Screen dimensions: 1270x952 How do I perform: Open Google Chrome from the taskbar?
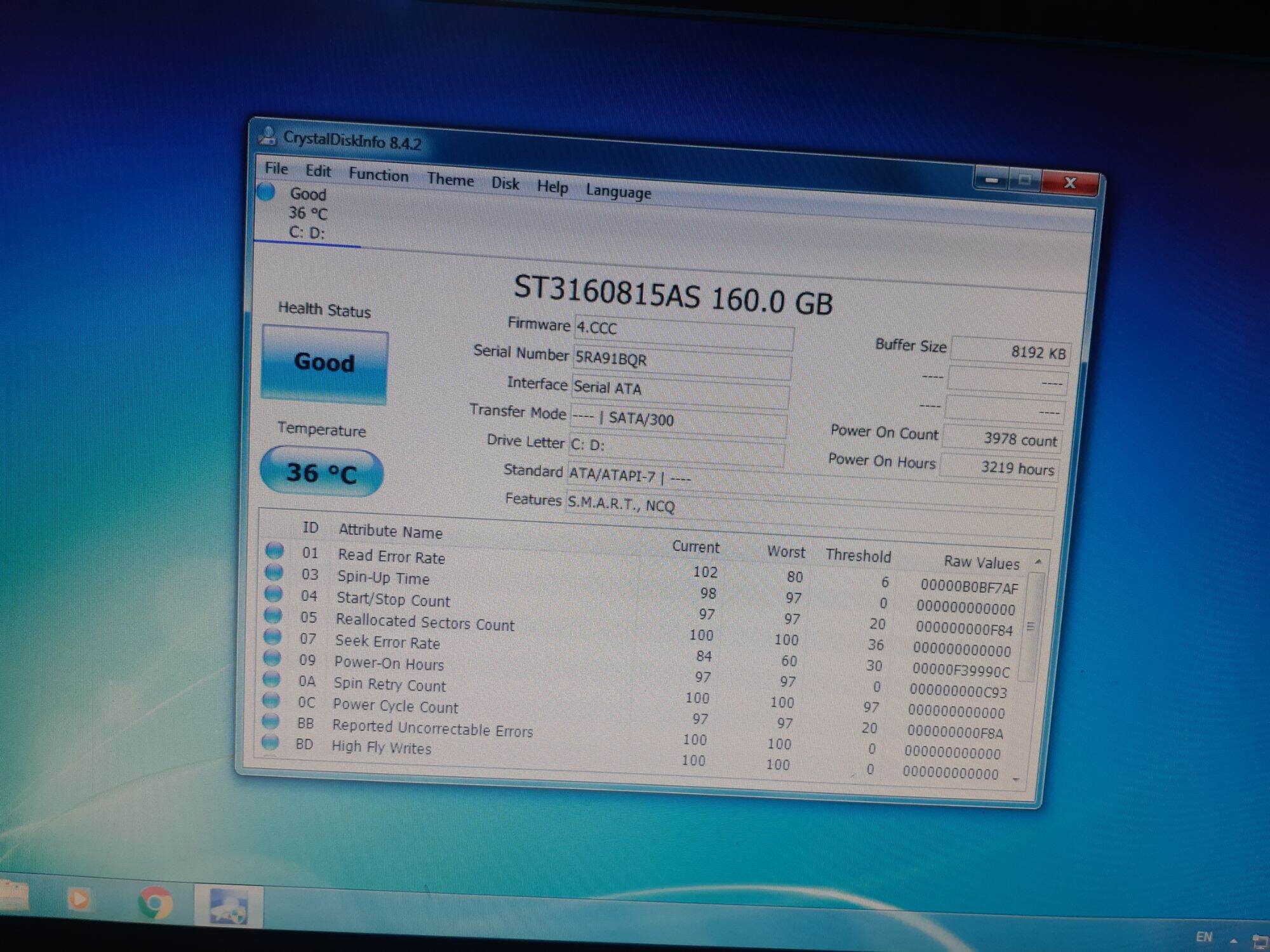click(155, 902)
